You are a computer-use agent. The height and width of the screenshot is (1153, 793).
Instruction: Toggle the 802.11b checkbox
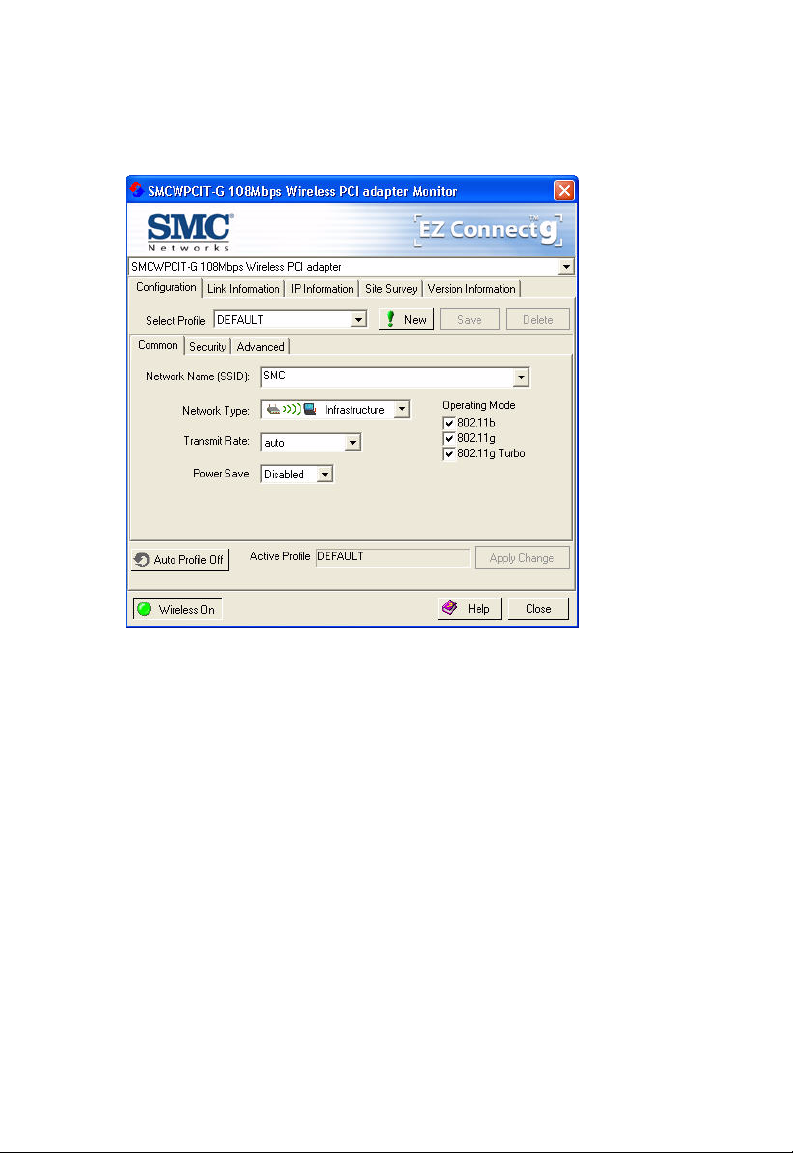(x=449, y=423)
